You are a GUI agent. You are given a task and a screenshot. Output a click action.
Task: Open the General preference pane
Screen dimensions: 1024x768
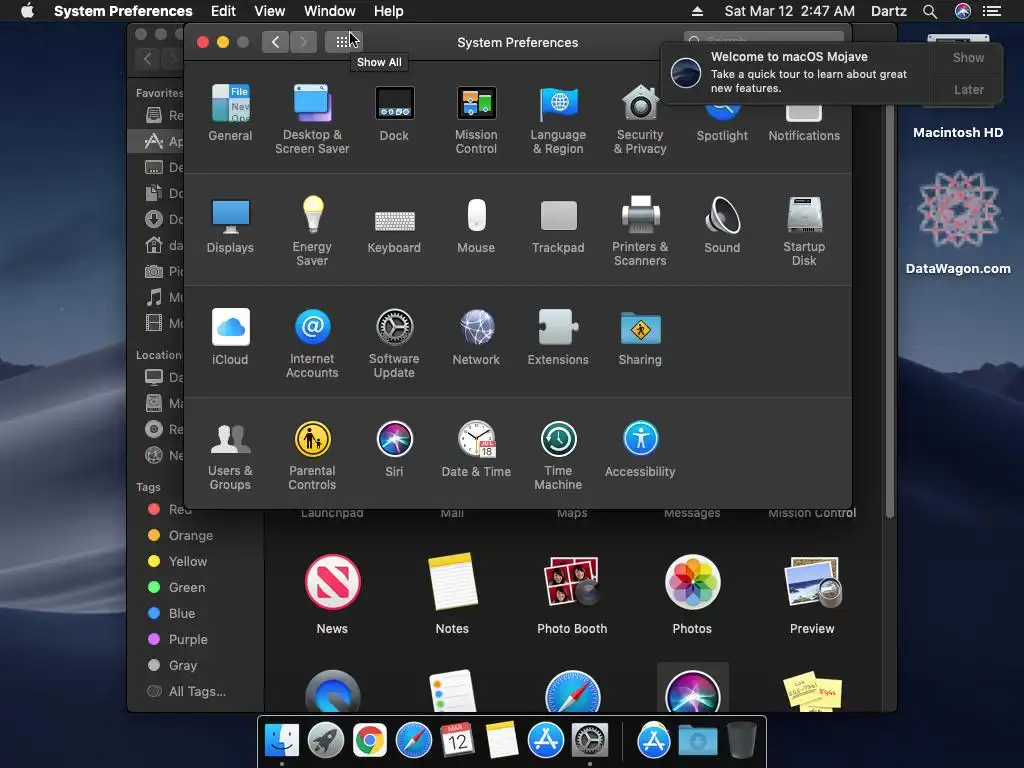click(x=230, y=112)
